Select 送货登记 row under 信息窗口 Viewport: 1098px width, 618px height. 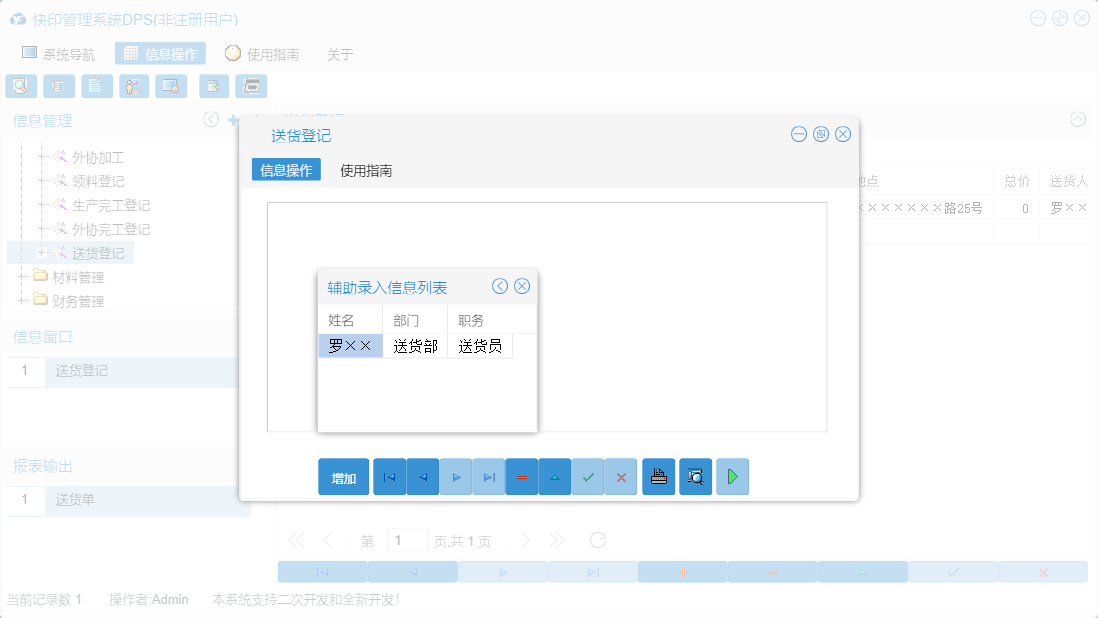[122, 371]
